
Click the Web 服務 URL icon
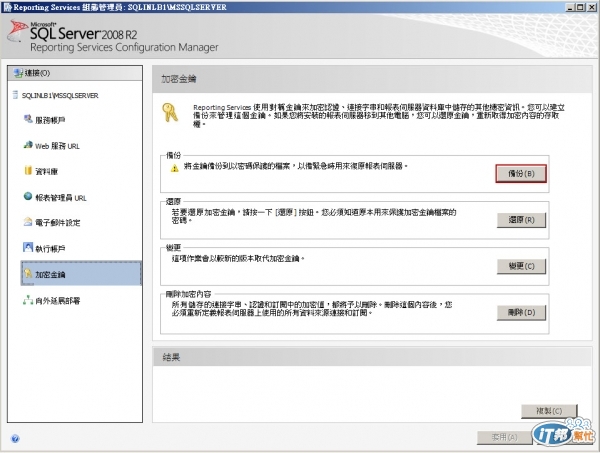(28, 145)
